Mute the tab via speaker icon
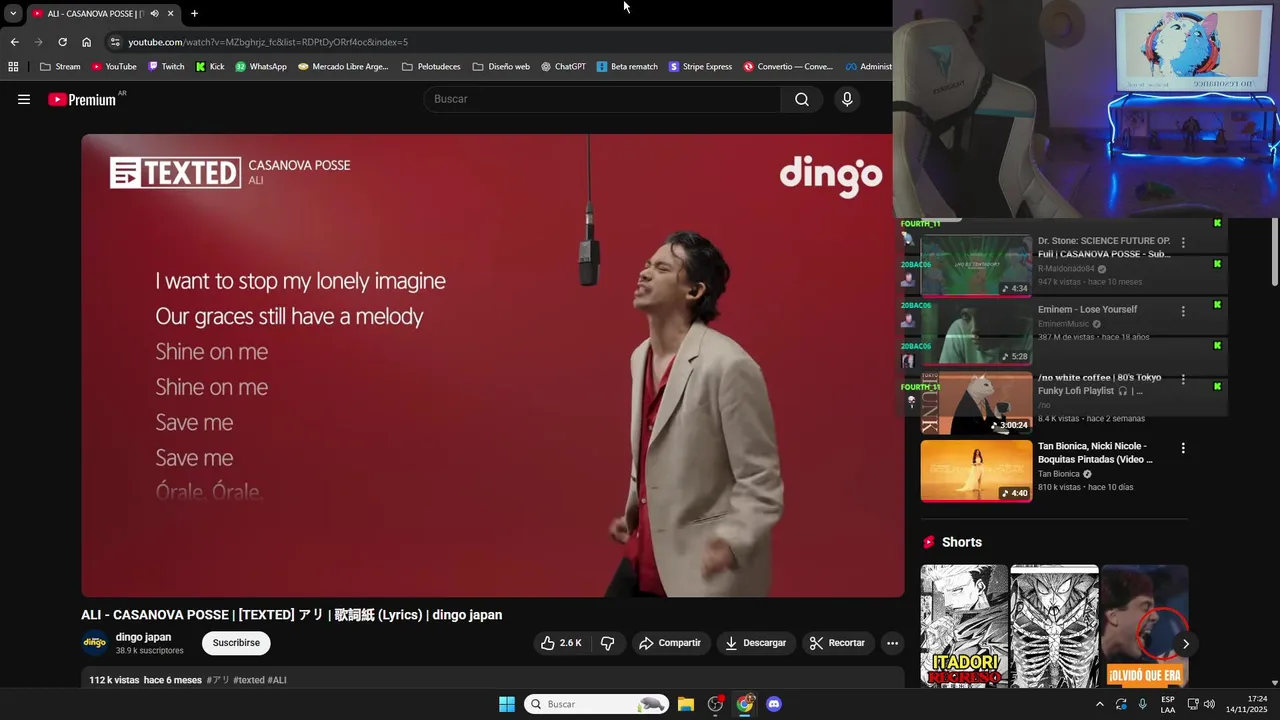The width and height of the screenshot is (1280, 720). coord(154,14)
